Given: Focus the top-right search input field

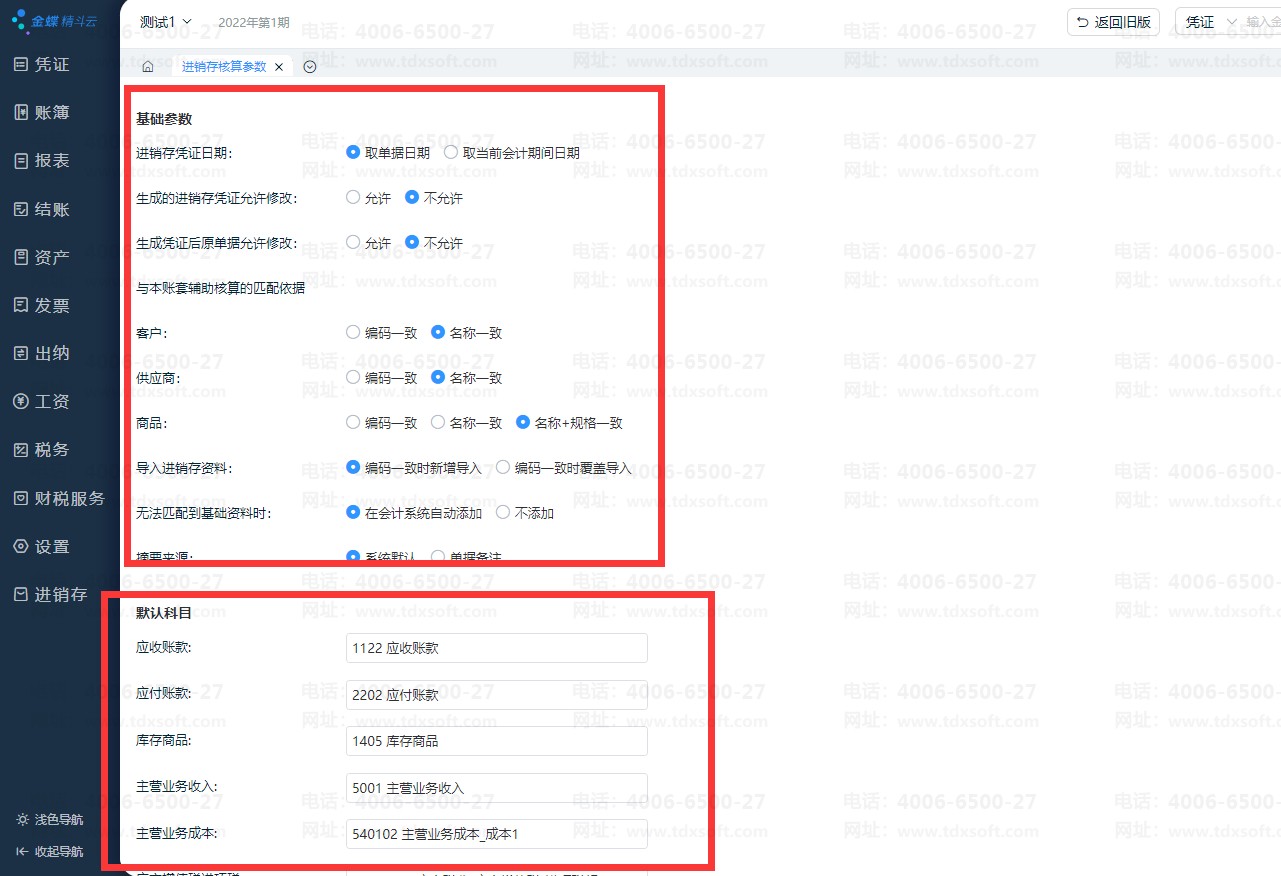Looking at the screenshot, I should (1262, 21).
